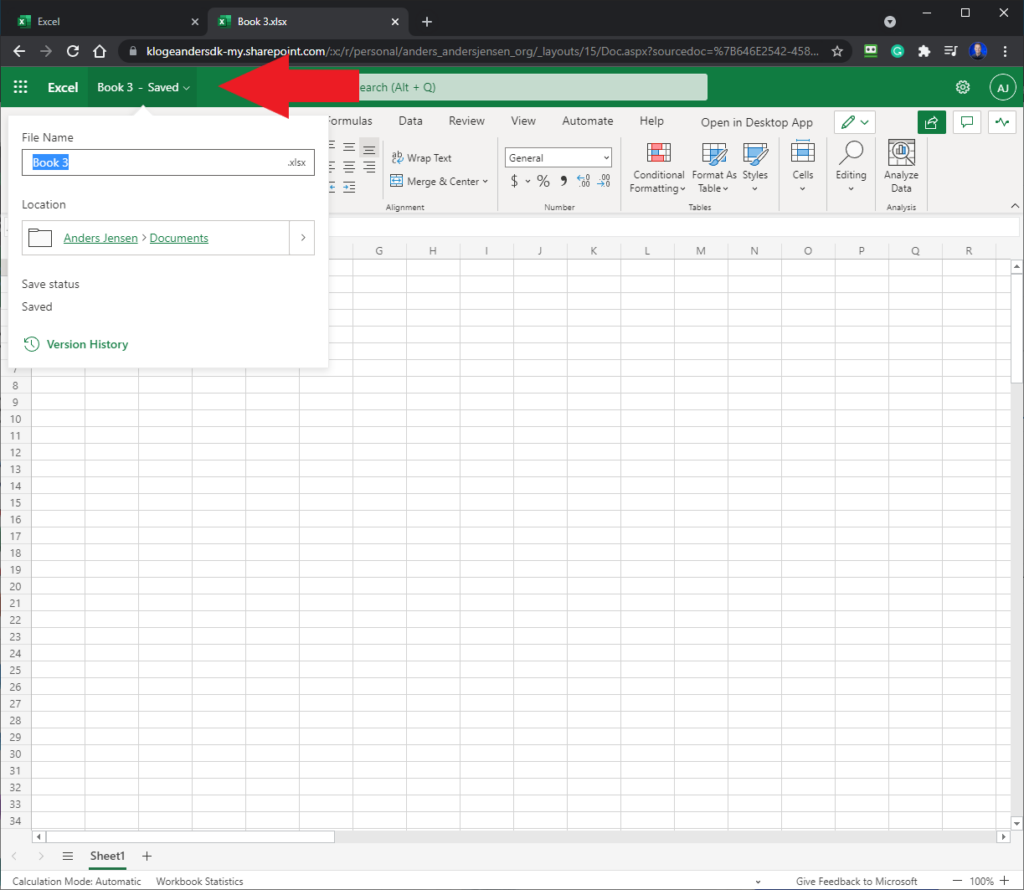Image resolution: width=1024 pixels, height=890 pixels.
Task: Expand the Location folder chevron
Action: (303, 238)
